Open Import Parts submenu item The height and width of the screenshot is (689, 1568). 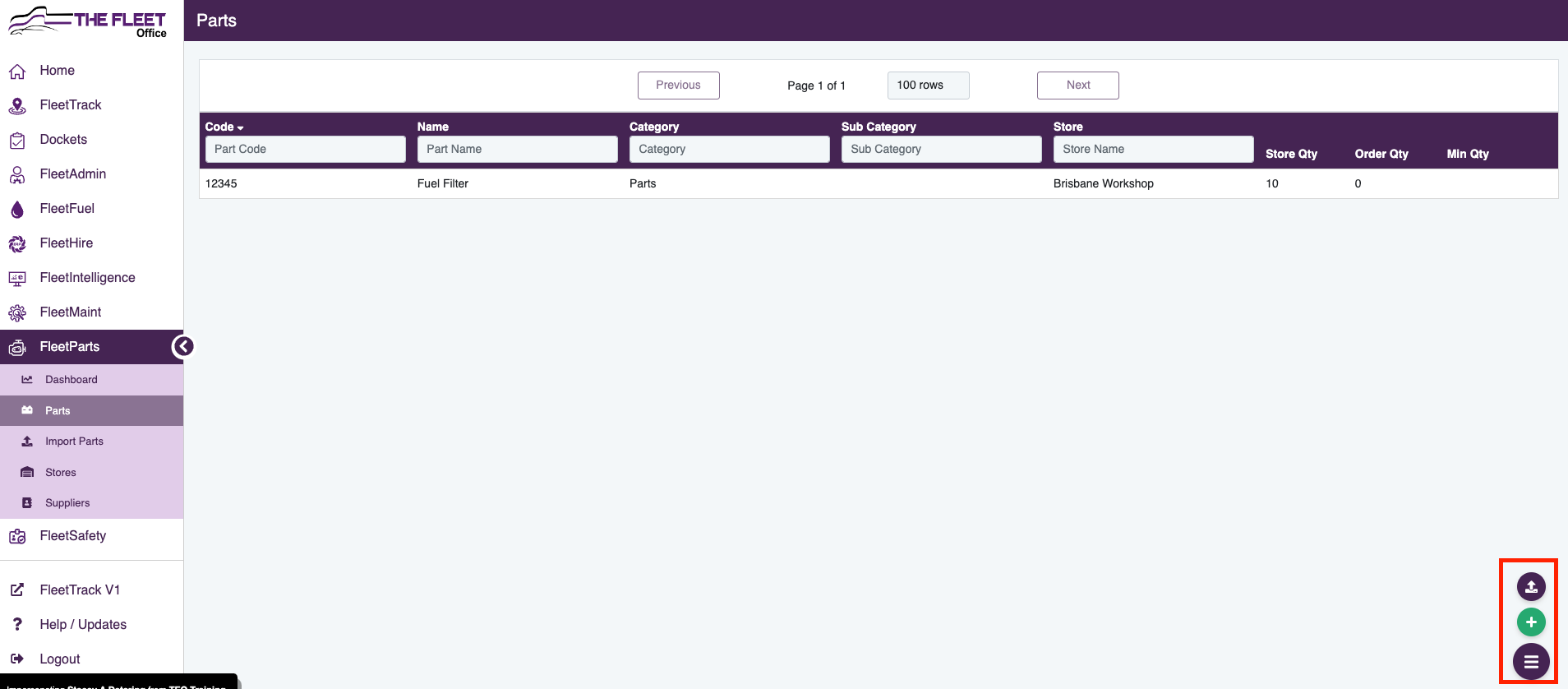[x=74, y=442]
